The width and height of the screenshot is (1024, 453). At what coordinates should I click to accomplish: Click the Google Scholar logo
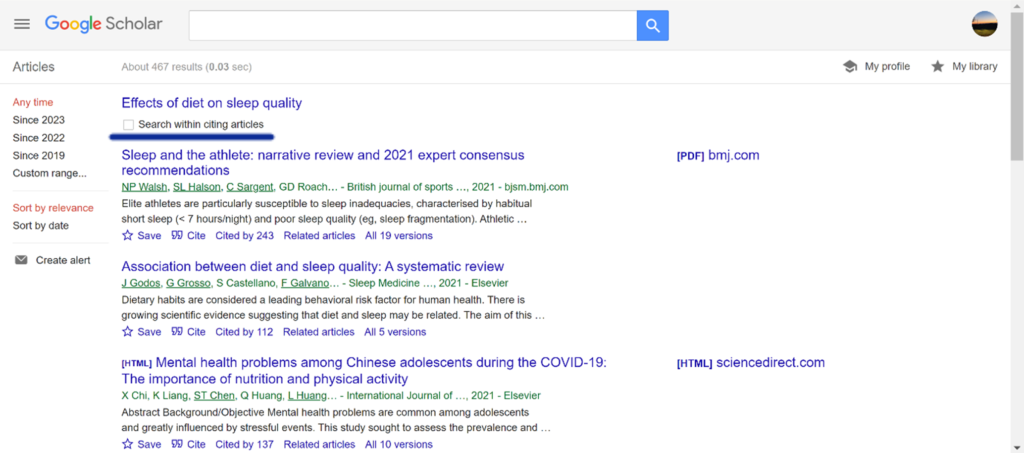pyautogui.click(x=103, y=24)
